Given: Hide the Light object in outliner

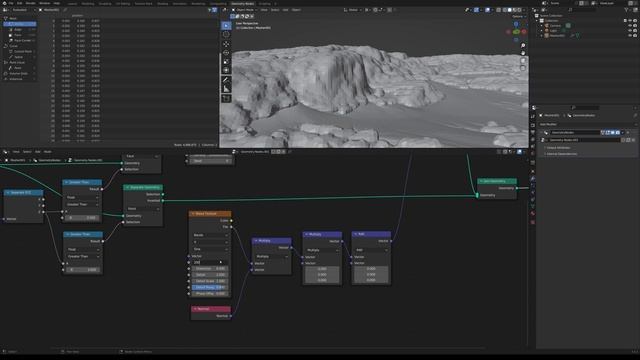Looking at the screenshot, I should pos(630,31).
